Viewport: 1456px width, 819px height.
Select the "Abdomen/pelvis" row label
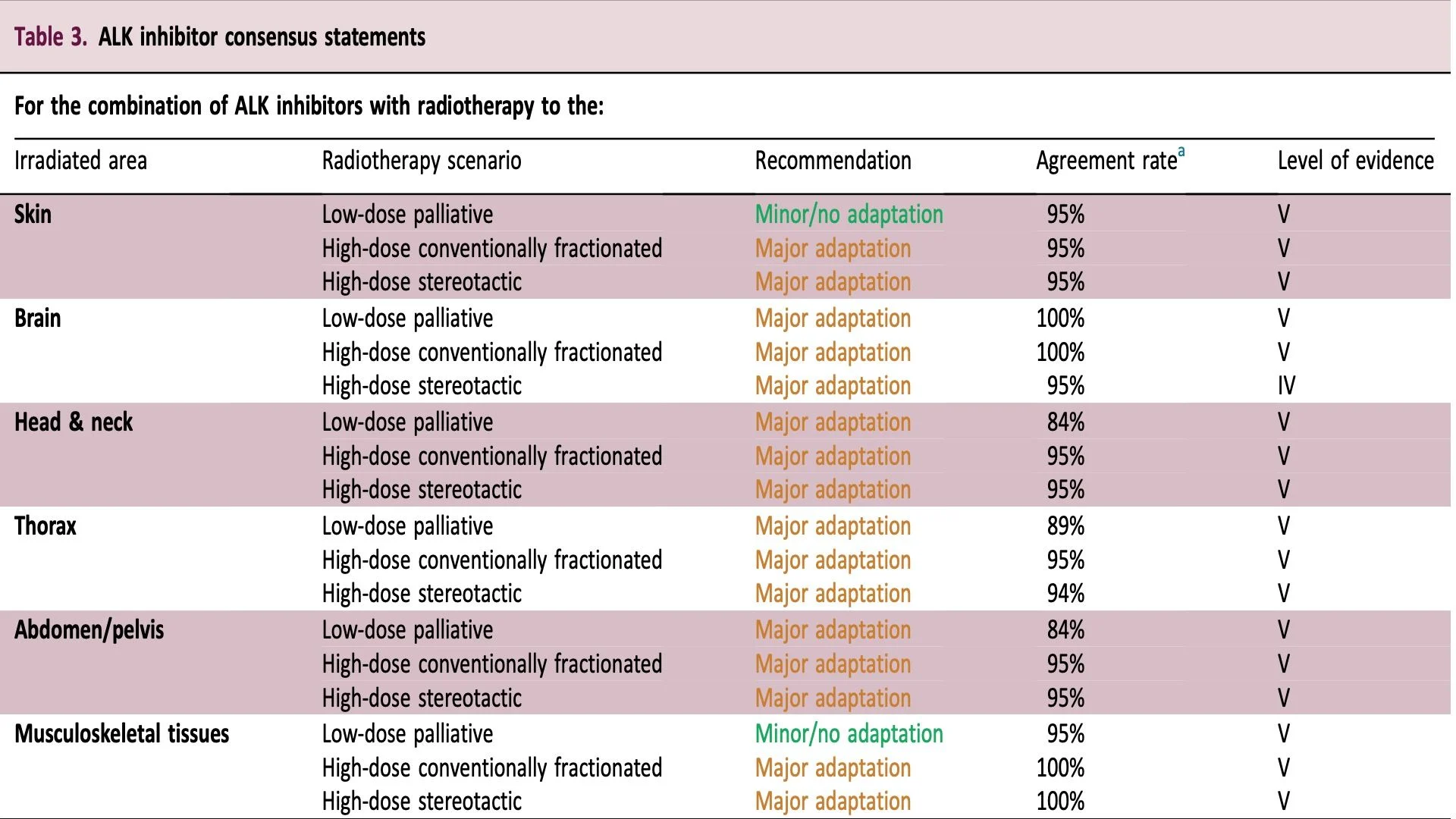tap(89, 630)
